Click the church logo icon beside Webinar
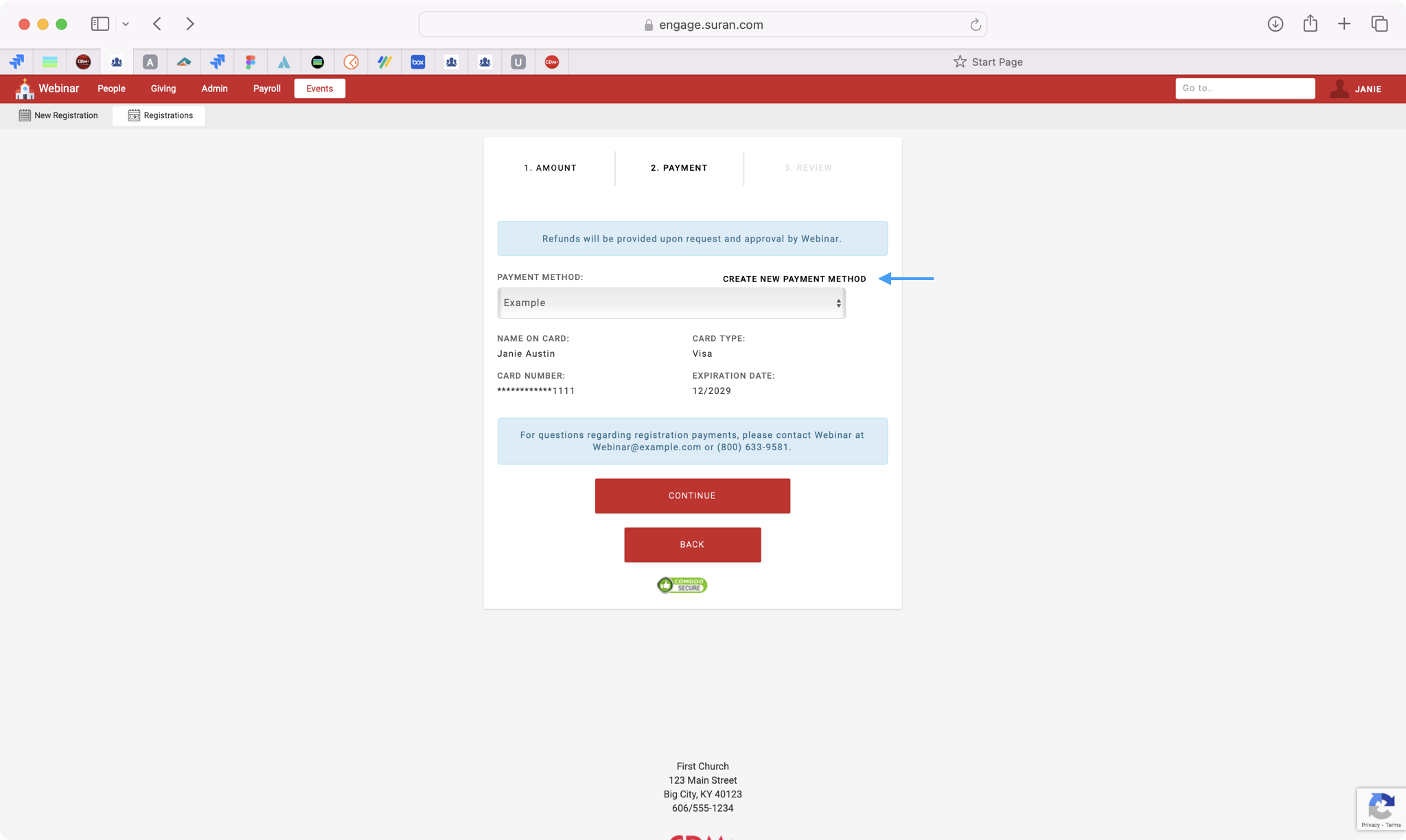The image size is (1406, 840). point(25,89)
